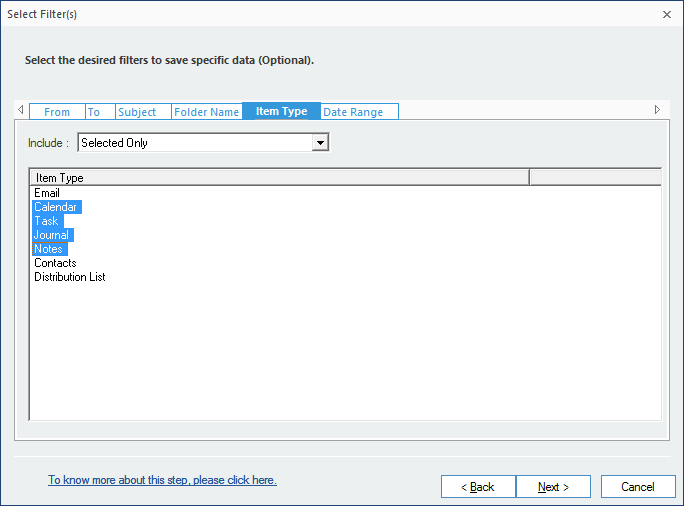Go back with the Back button

pos(478,486)
